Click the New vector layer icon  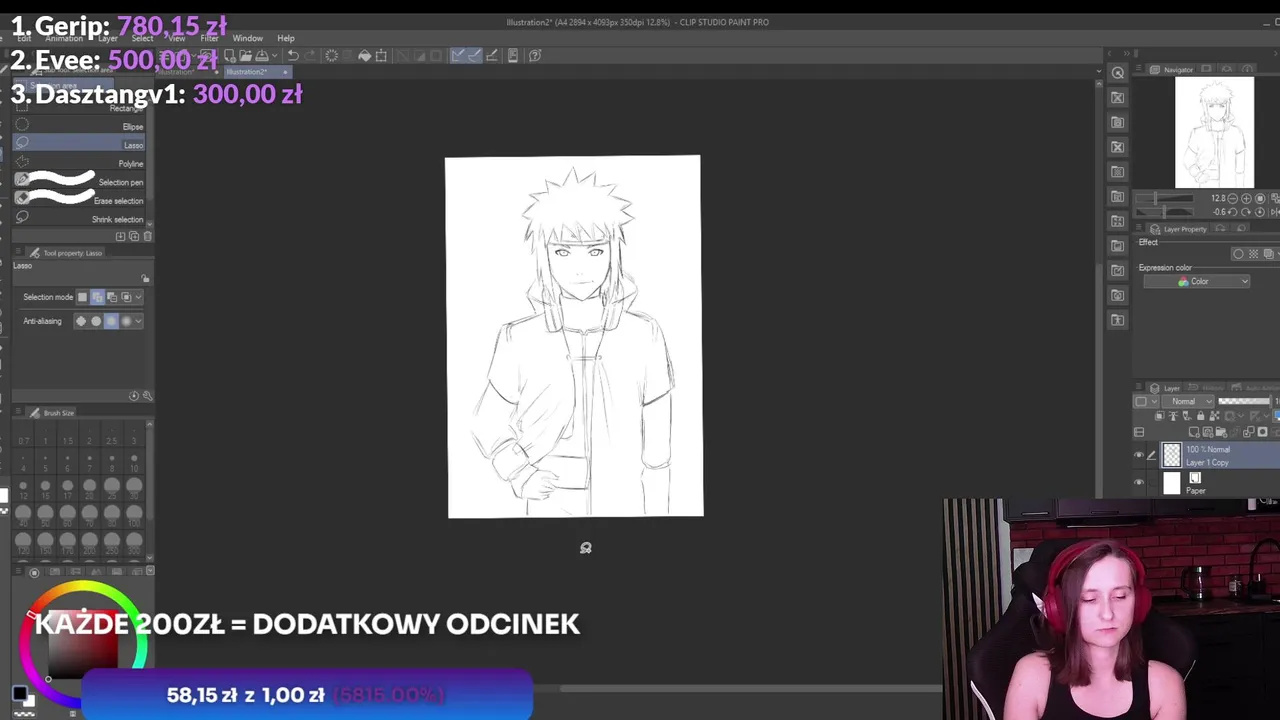point(1208,432)
